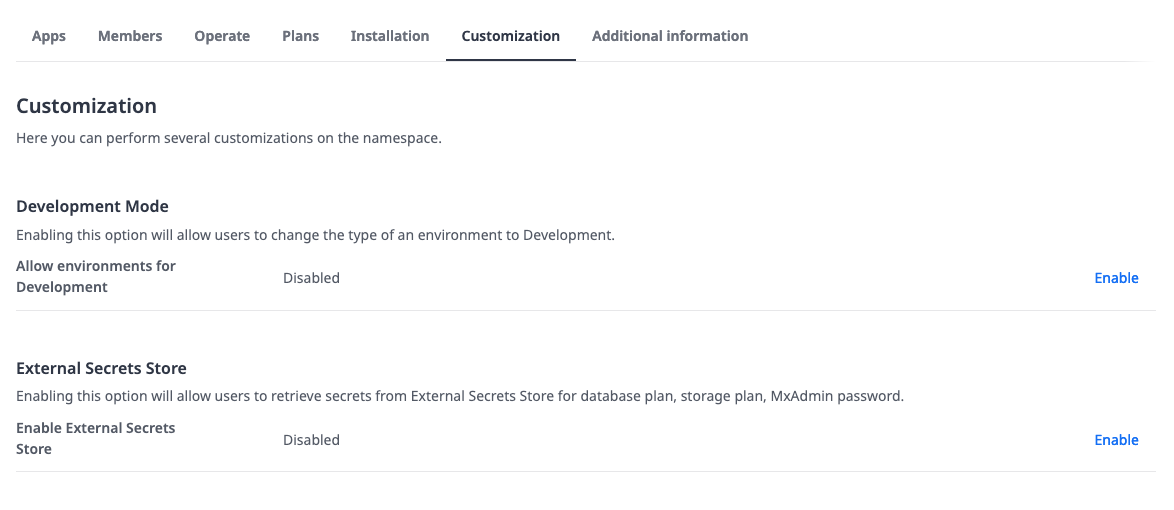Screen dimensions: 1174x510
Task: Click Disabled status for Development environments
Action: [x=311, y=278]
